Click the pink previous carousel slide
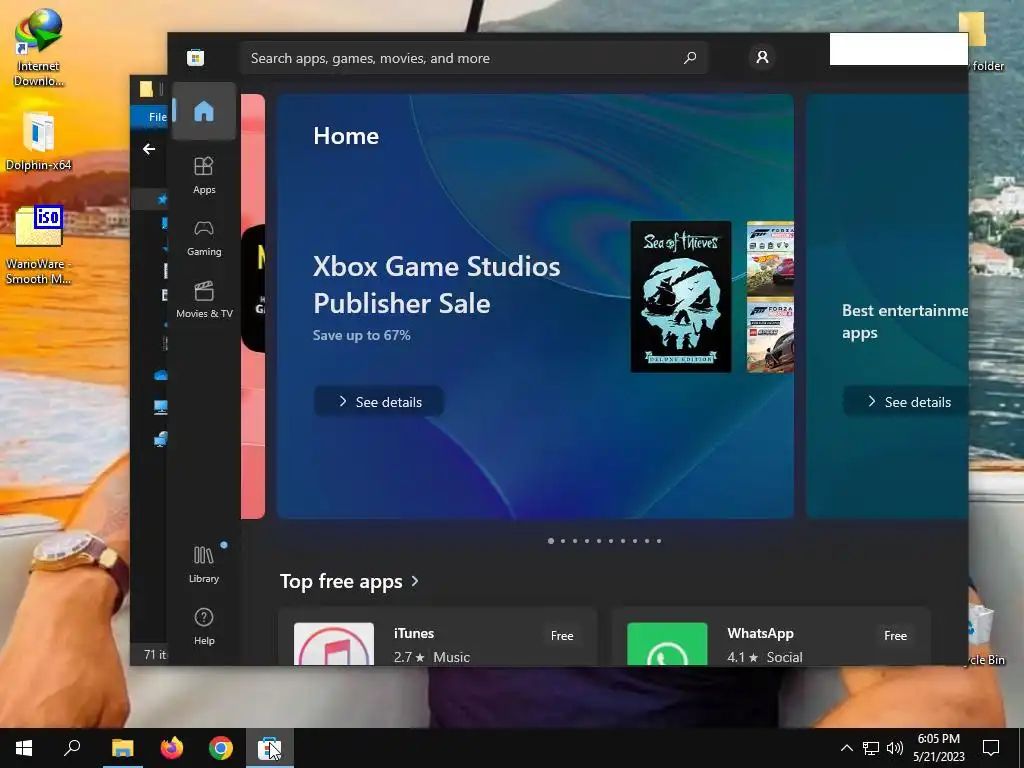The width and height of the screenshot is (1024, 768). pos(253,306)
